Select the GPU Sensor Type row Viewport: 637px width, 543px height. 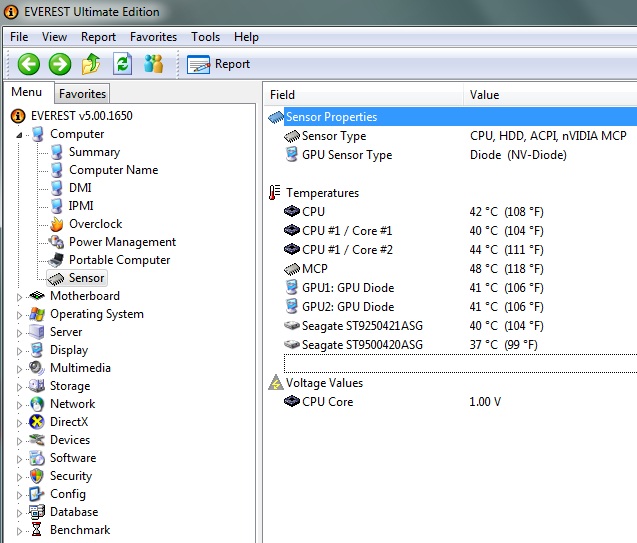click(x=460, y=155)
